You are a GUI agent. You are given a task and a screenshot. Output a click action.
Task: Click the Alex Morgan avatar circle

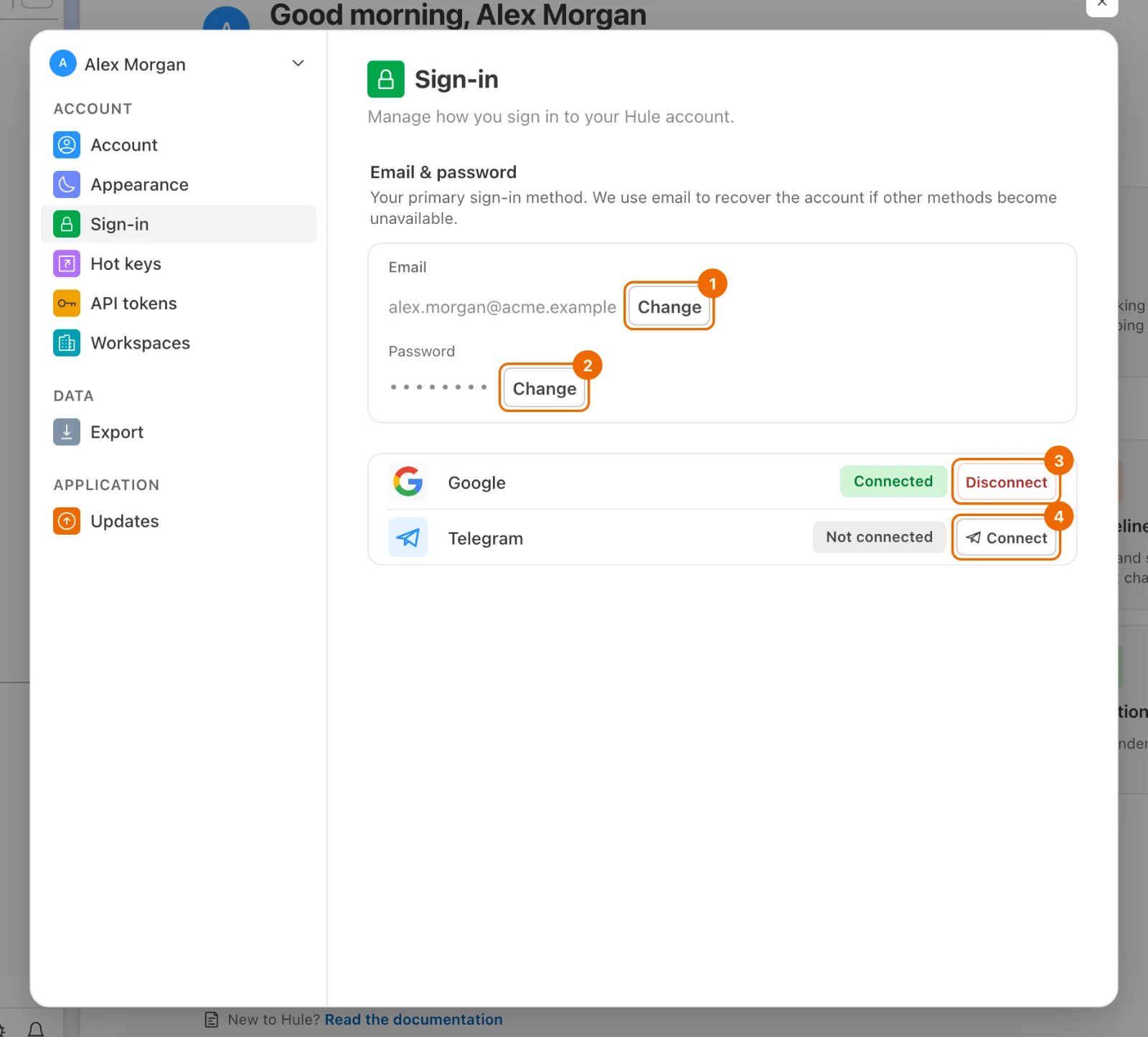coord(63,63)
